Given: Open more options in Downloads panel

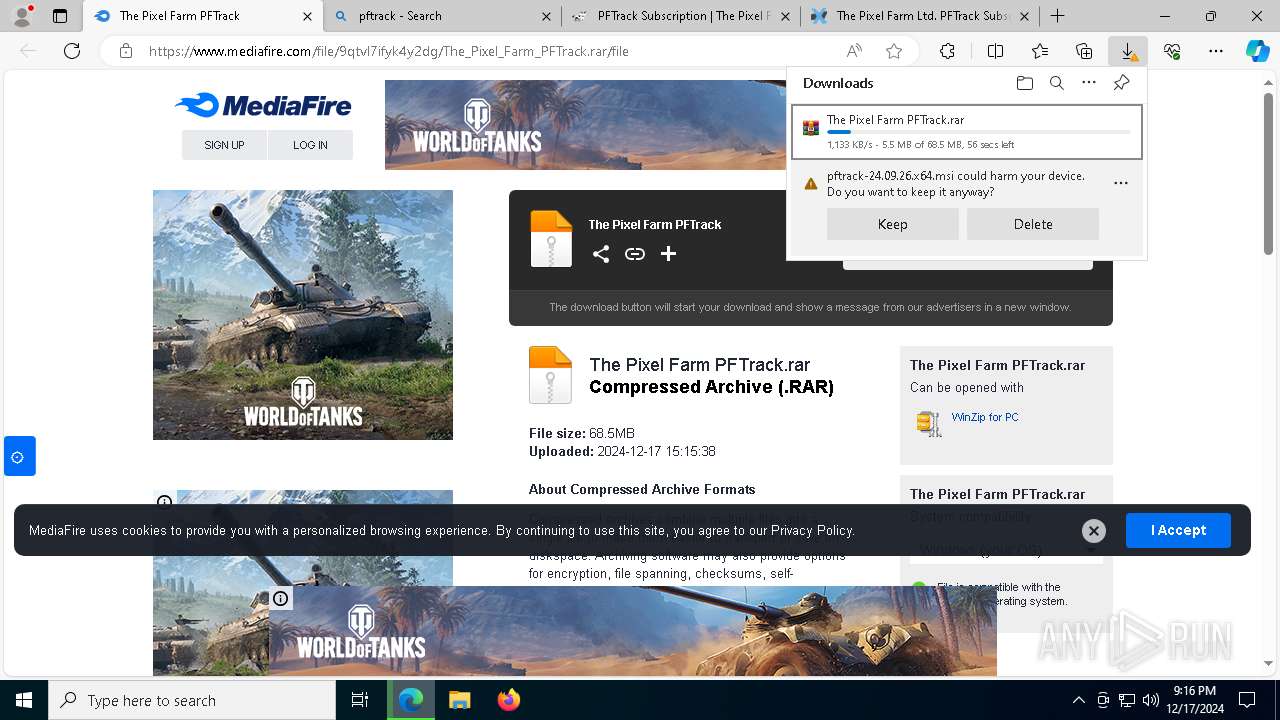Looking at the screenshot, I should [1089, 83].
